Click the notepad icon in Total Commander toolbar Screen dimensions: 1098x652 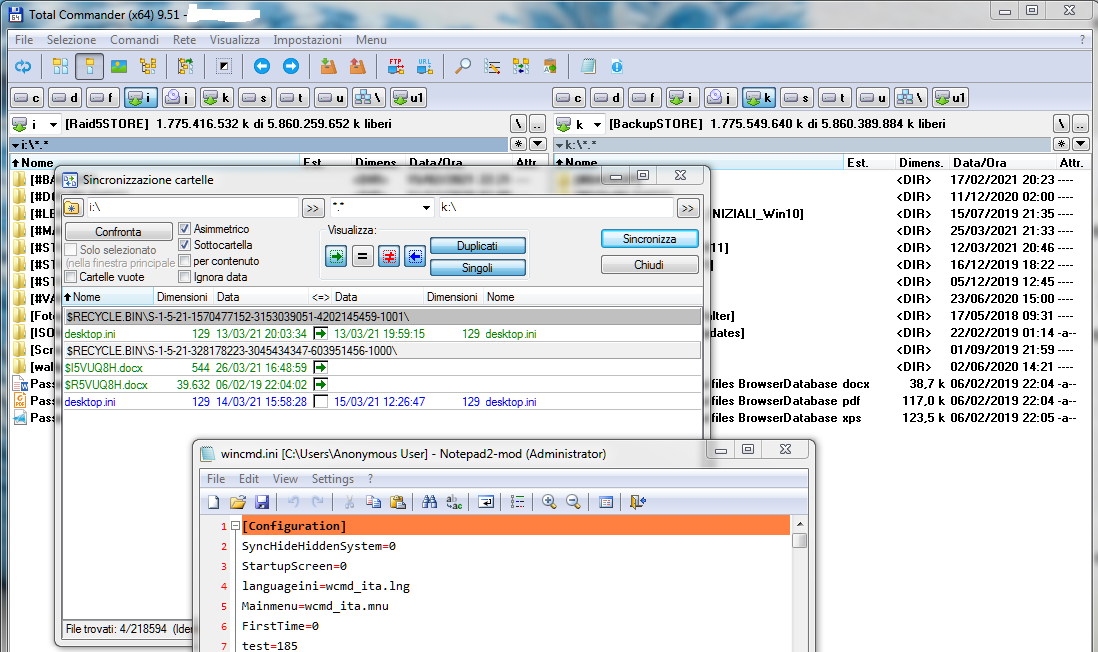[x=588, y=67]
